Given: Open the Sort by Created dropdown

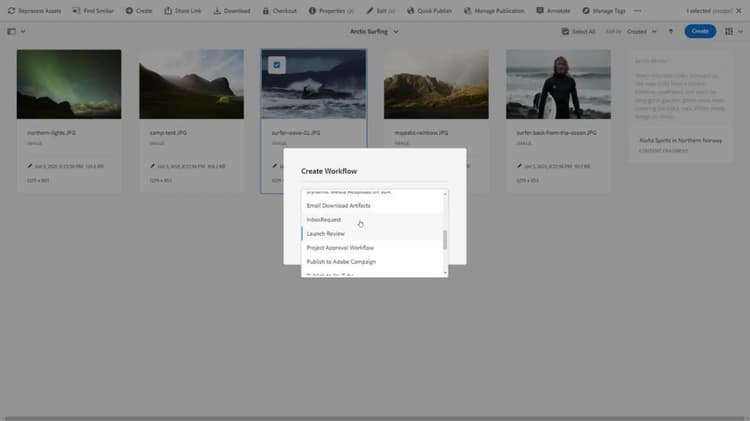Looking at the screenshot, I should (x=641, y=32).
